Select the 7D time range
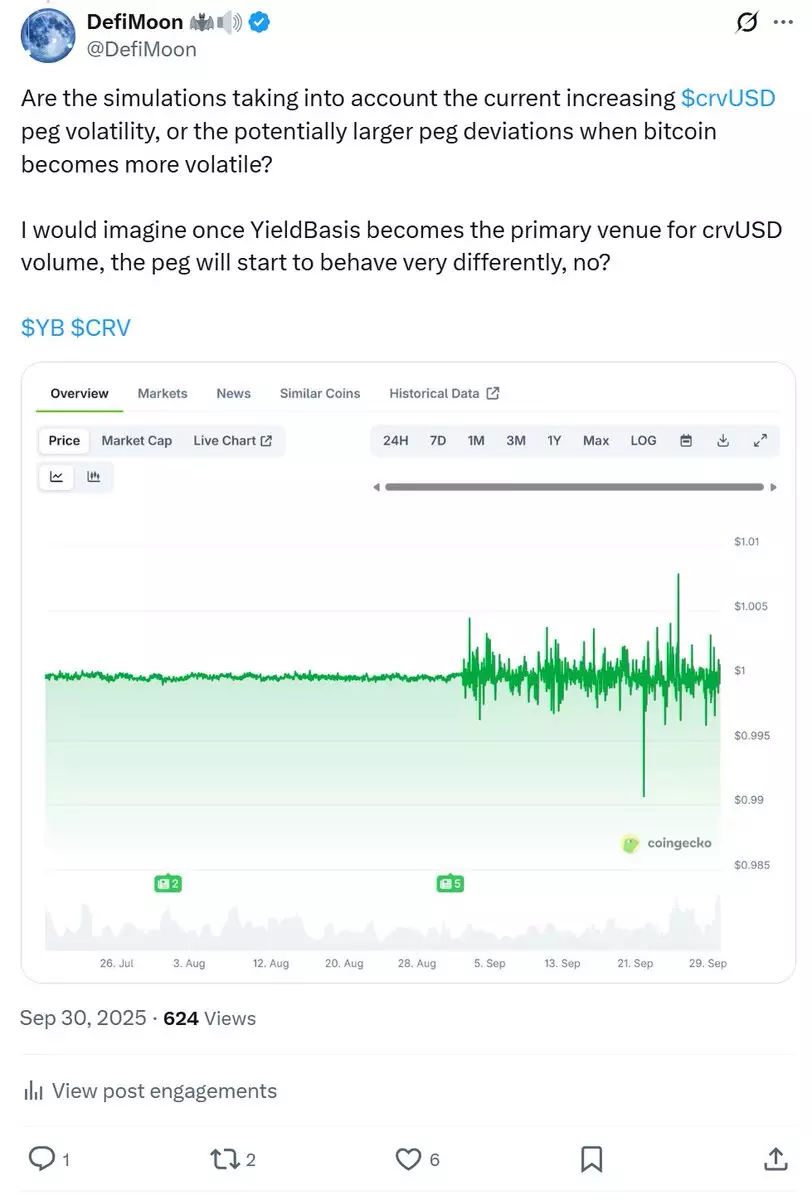The height and width of the screenshot is (1200, 812). click(438, 441)
